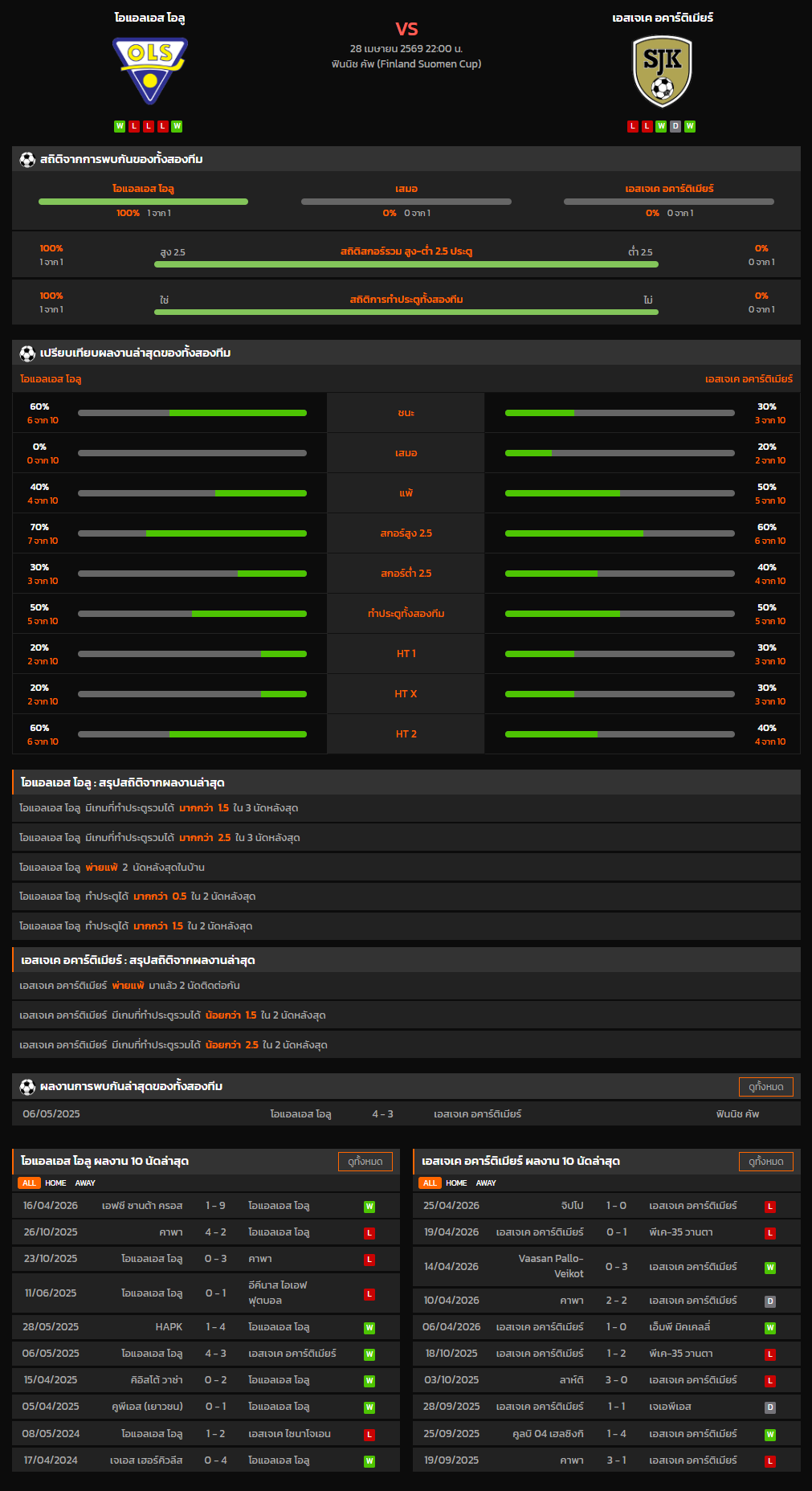The image size is (812, 1491).
Task: Open view-all button for OLS last 10 matches
Action: click(x=365, y=1161)
